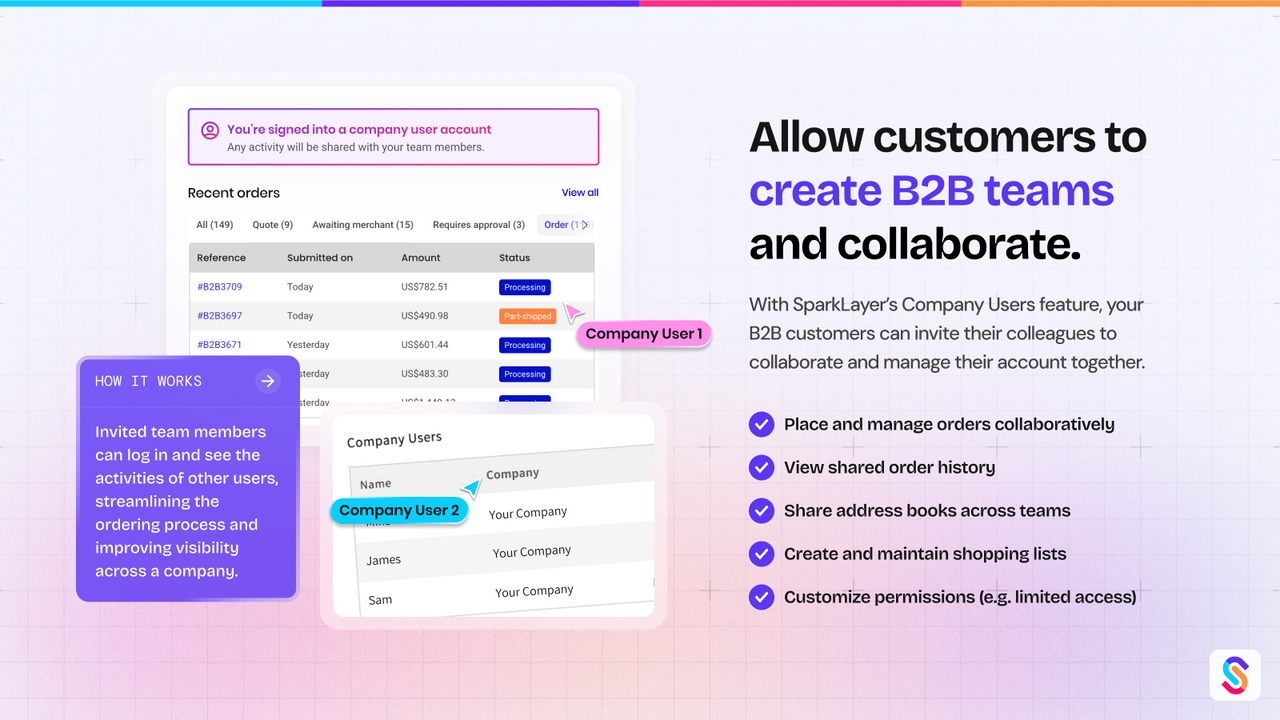The width and height of the screenshot is (1280, 720).
Task: Click Processing badge for order #B2B3671
Action: [525, 345]
